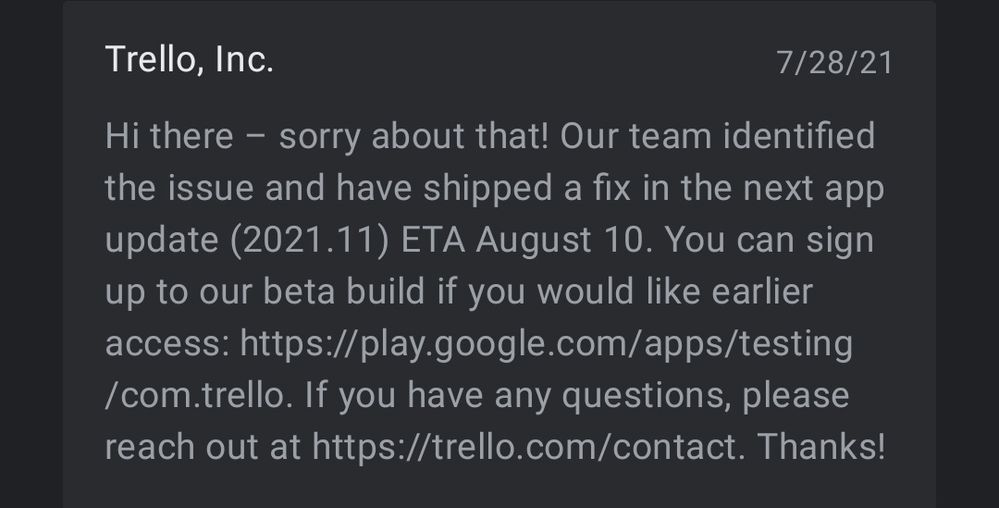Select the version number (2021.11) text

(x=309, y=241)
